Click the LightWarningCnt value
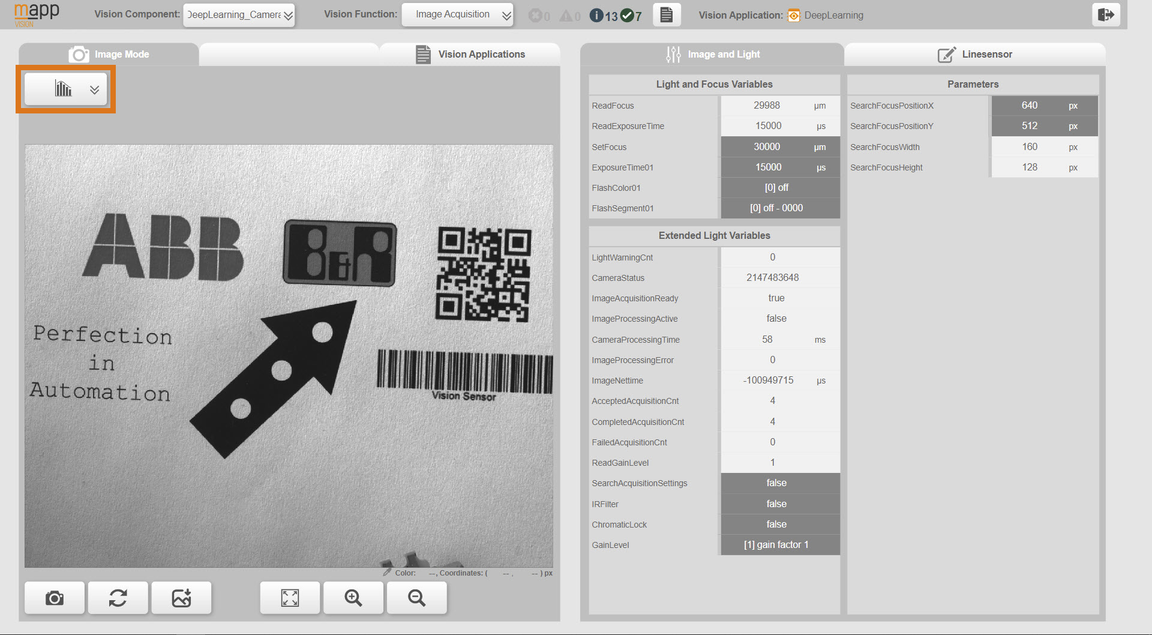Viewport: 1152px width, 635px height. [780, 257]
